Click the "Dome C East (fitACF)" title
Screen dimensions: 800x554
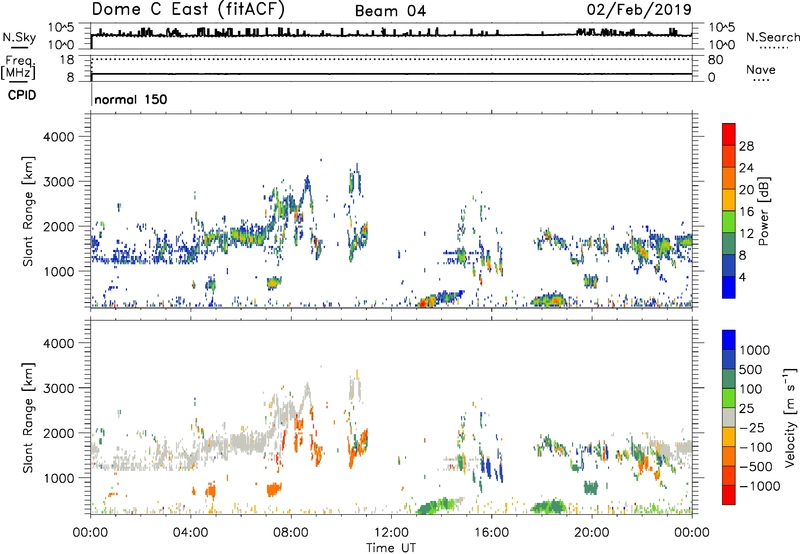188,9
